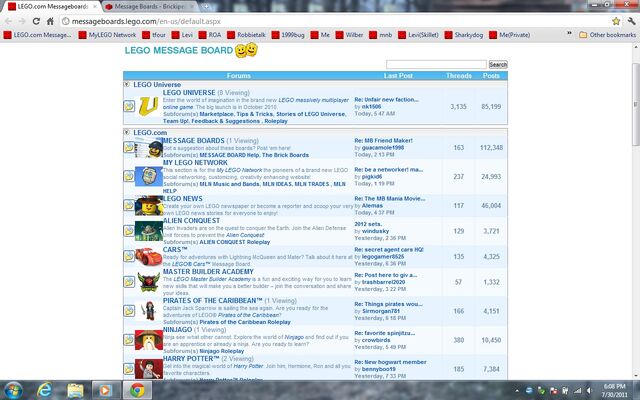Open a new tab with the plus button
This screenshot has width=640, height=400.
coord(206,7)
